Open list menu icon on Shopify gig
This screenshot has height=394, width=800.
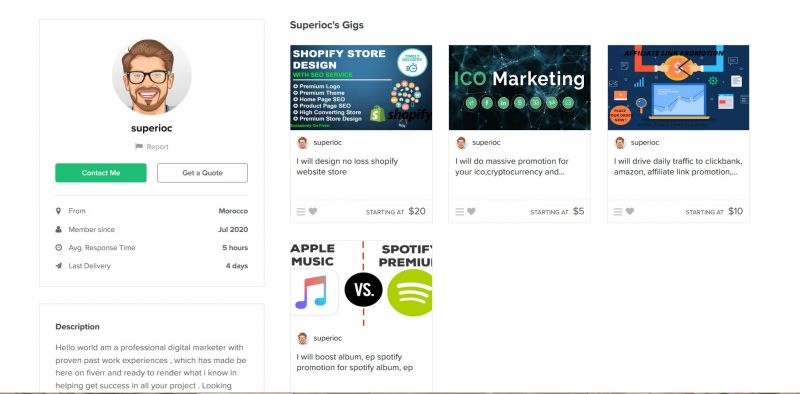click(301, 211)
